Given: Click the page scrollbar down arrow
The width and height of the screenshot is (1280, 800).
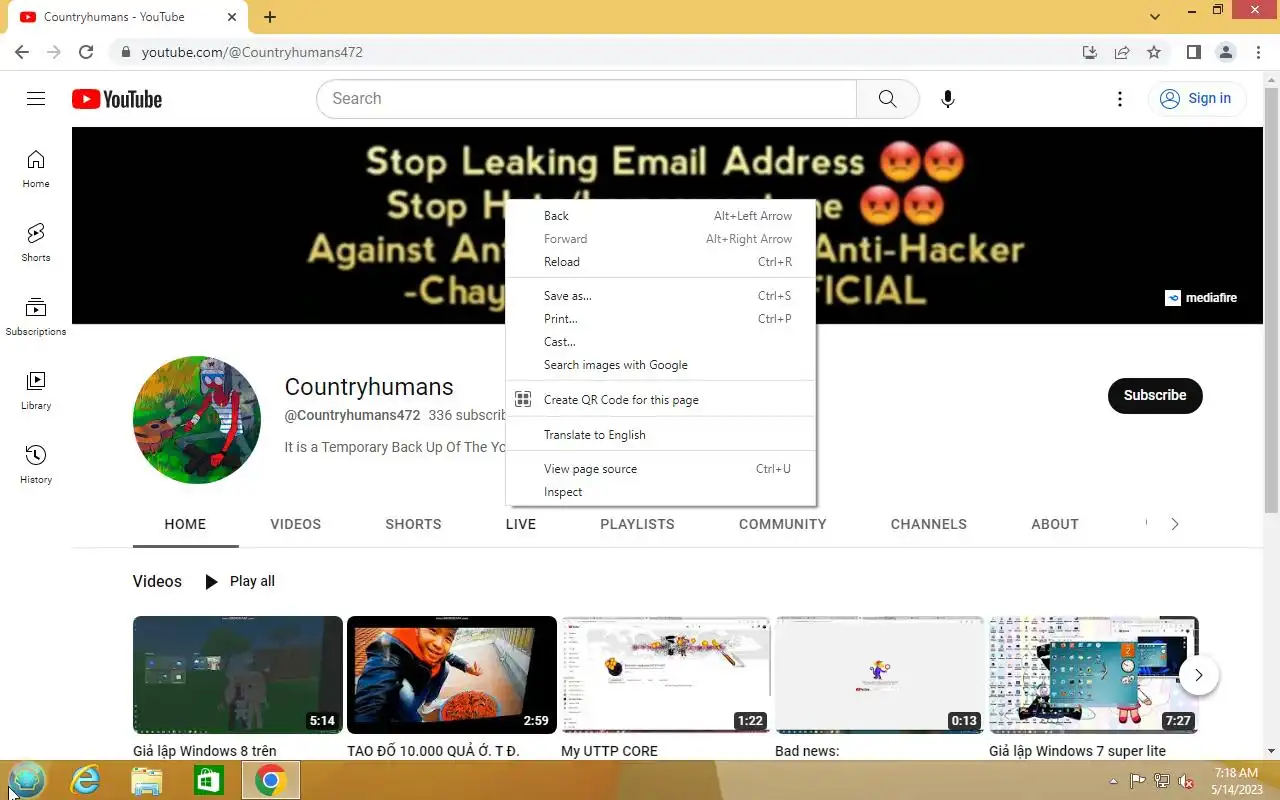Looking at the screenshot, I should tap(1272, 751).
